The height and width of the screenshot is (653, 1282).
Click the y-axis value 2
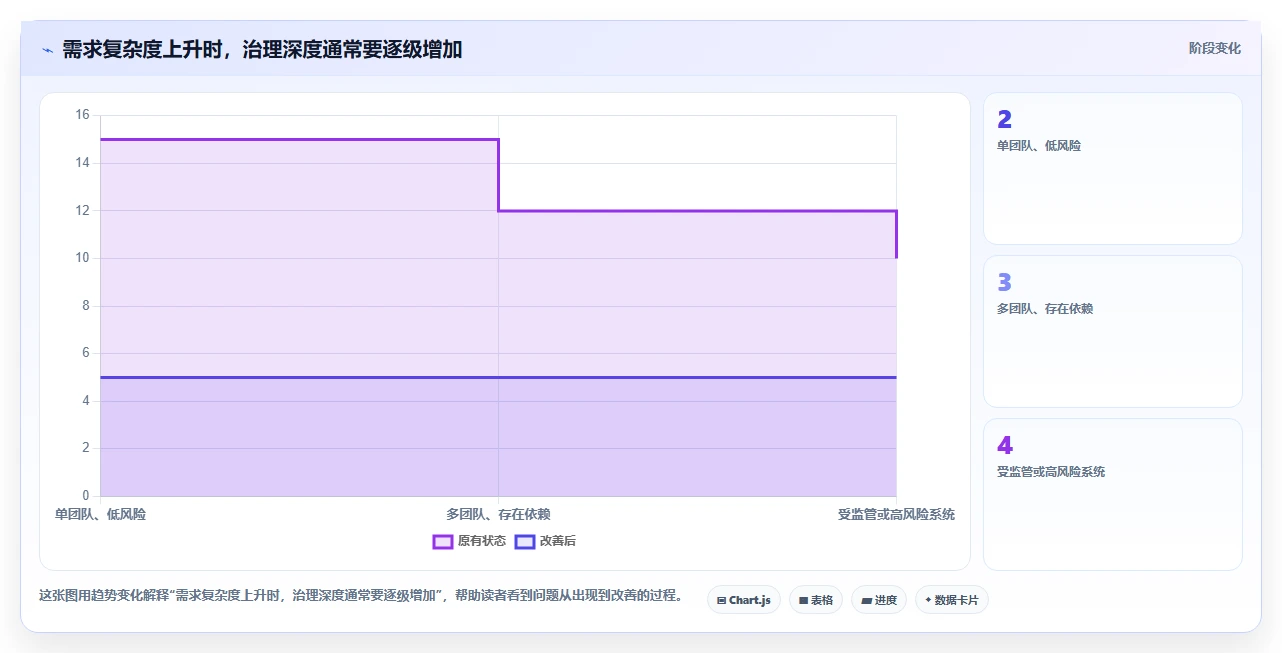point(85,447)
